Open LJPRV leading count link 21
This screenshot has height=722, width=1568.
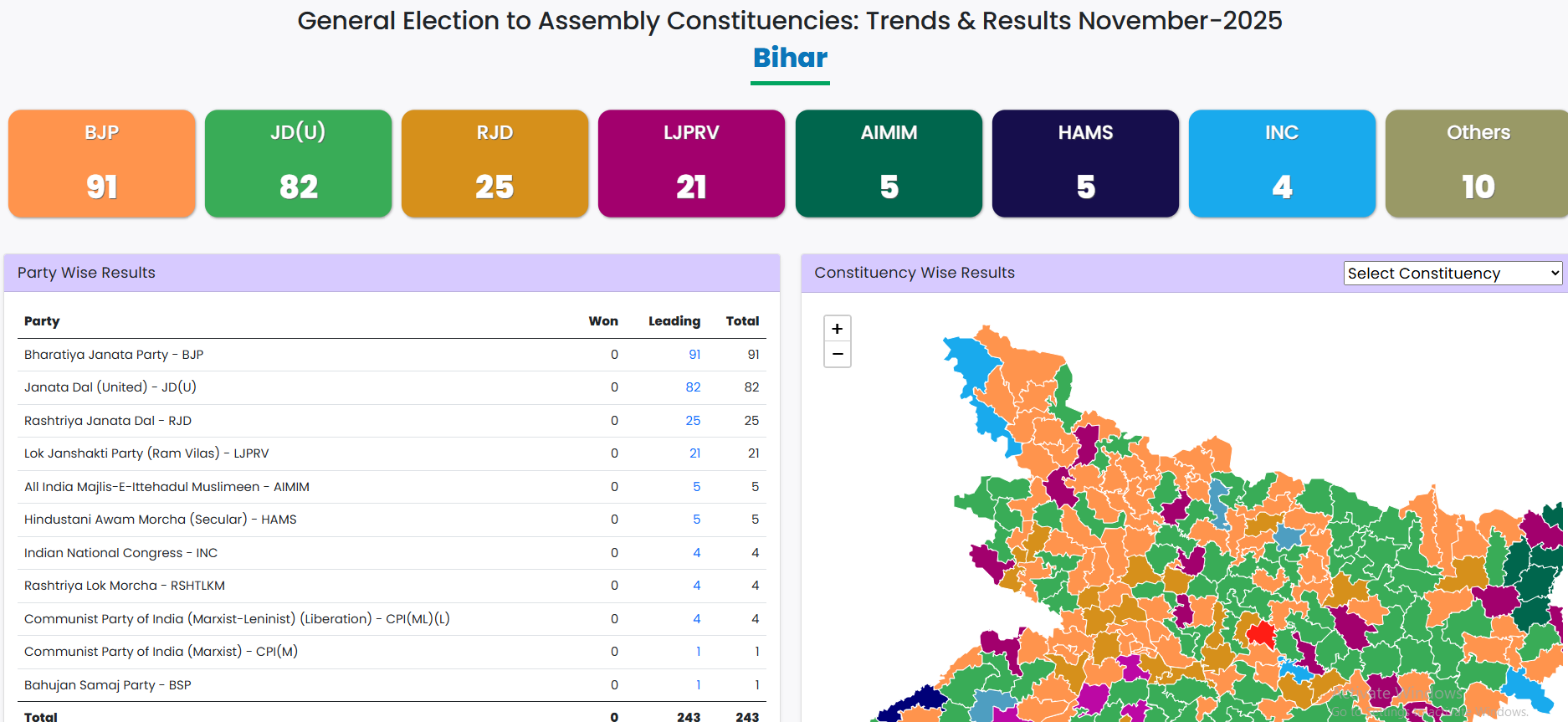[694, 453]
